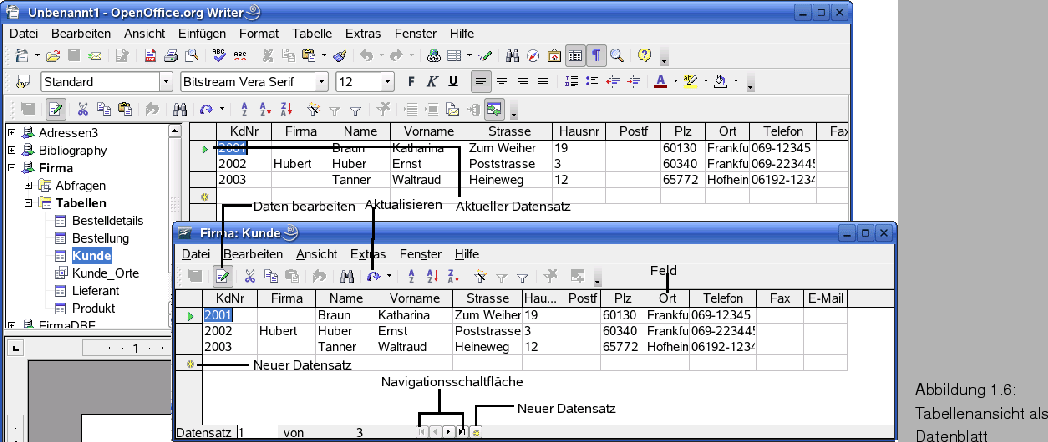
Task: Collapse the Firma database node
Action: pos(11,167)
